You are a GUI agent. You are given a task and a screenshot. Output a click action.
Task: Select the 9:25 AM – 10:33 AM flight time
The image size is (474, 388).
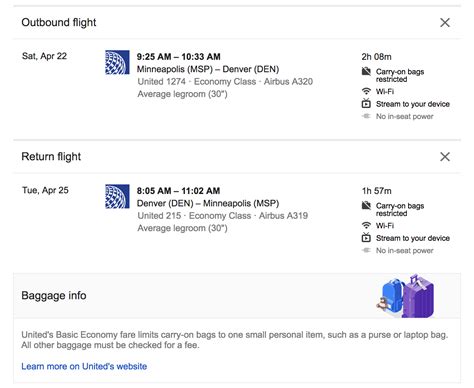coord(178,57)
